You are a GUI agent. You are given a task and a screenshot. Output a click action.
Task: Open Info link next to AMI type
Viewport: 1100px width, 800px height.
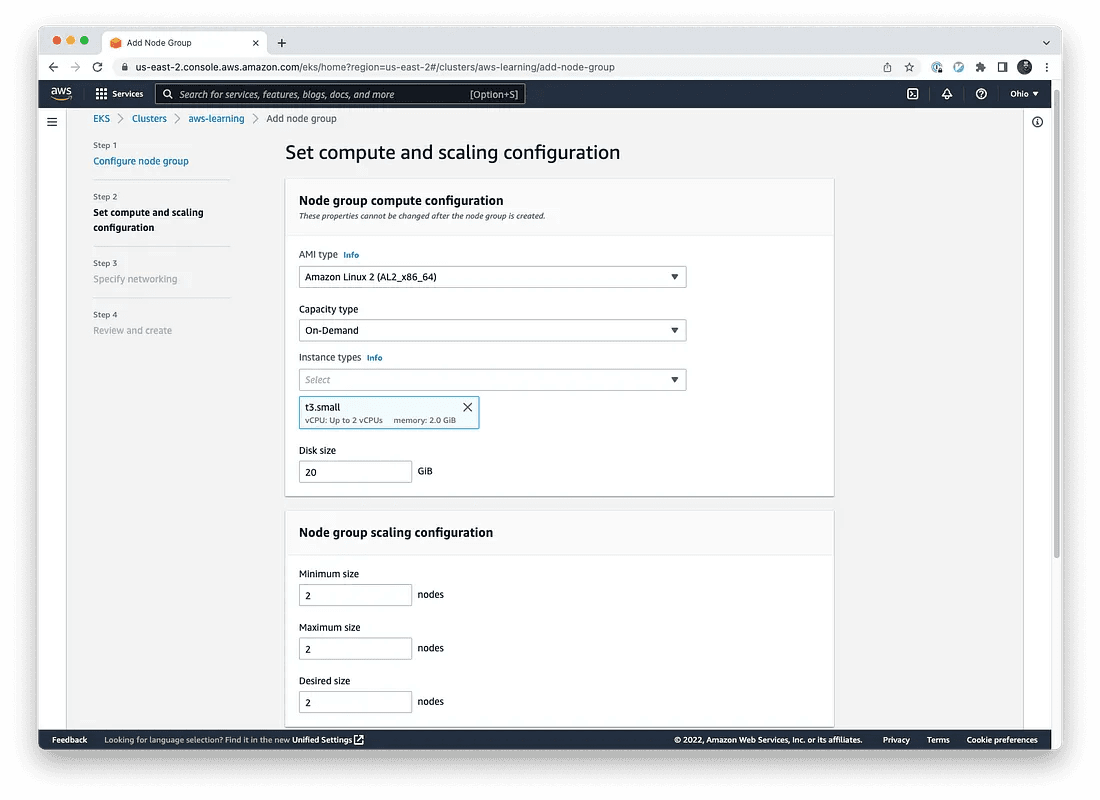point(351,255)
